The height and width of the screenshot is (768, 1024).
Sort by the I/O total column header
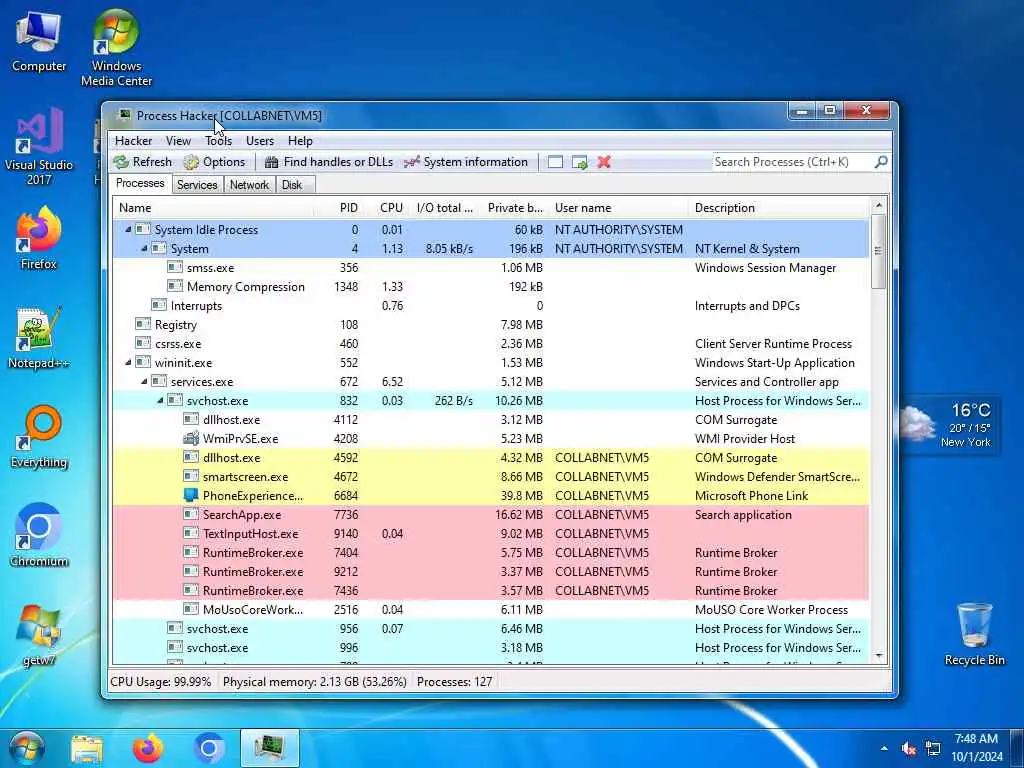[x=445, y=208]
